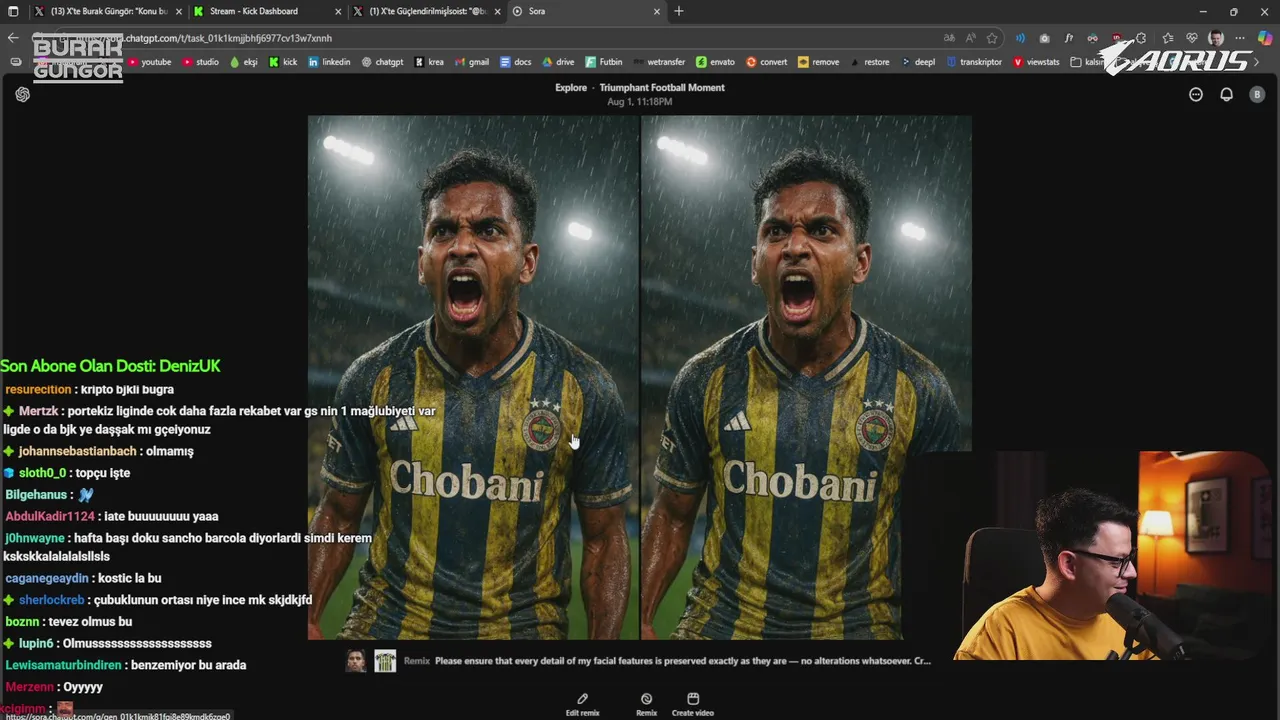The height and width of the screenshot is (720, 1280).
Task: Open the favorites list icon in toolbar
Action: tap(1166, 38)
